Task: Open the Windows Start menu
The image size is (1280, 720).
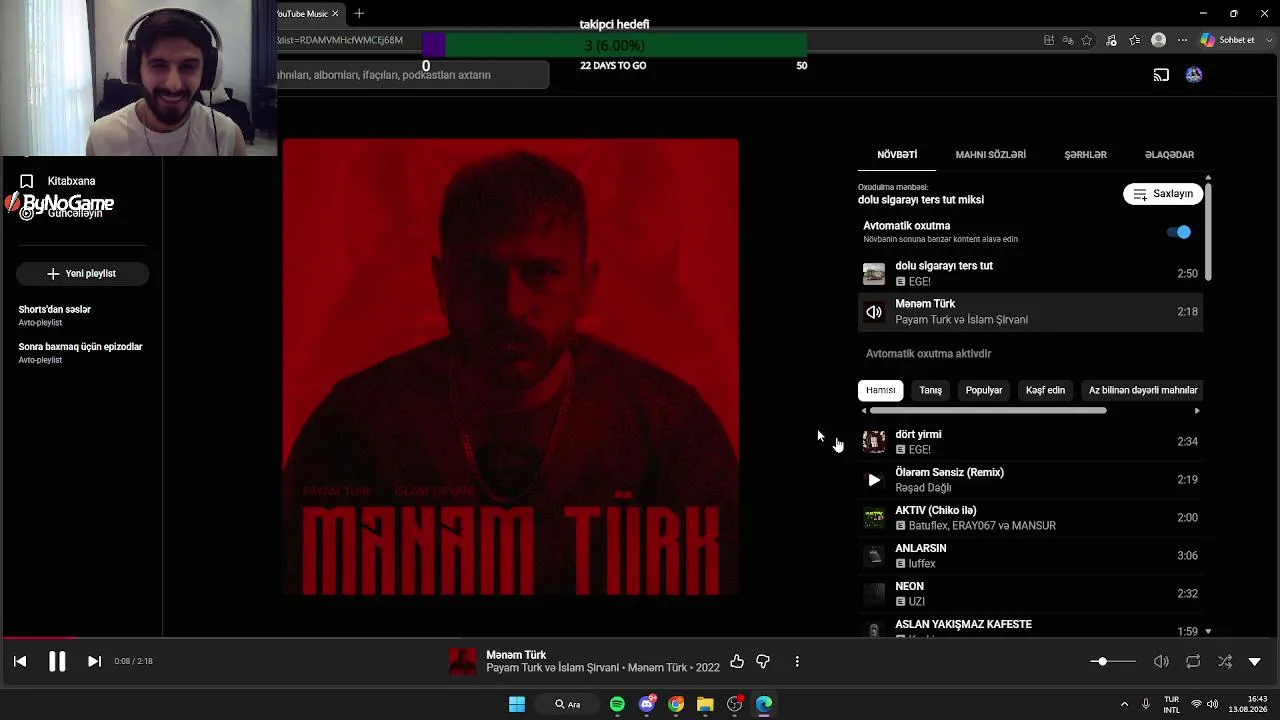Action: click(x=517, y=704)
